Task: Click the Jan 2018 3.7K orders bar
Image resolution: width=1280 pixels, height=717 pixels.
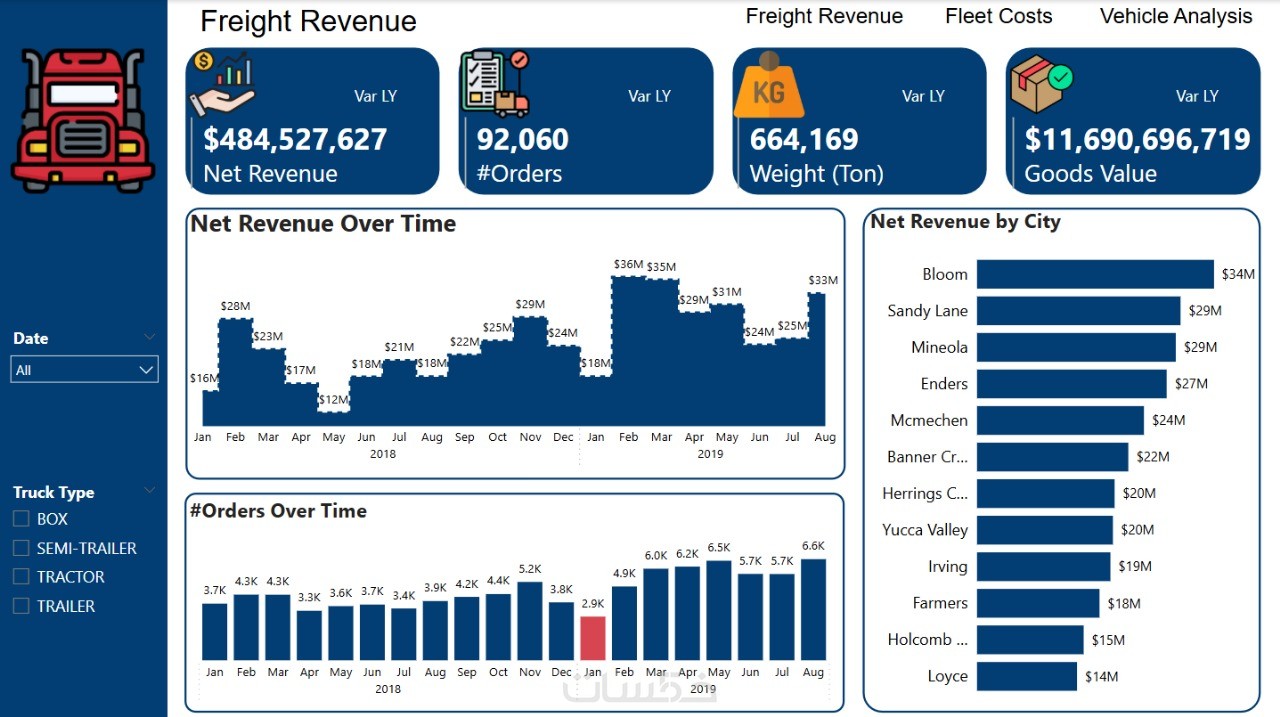Action: coord(214,632)
